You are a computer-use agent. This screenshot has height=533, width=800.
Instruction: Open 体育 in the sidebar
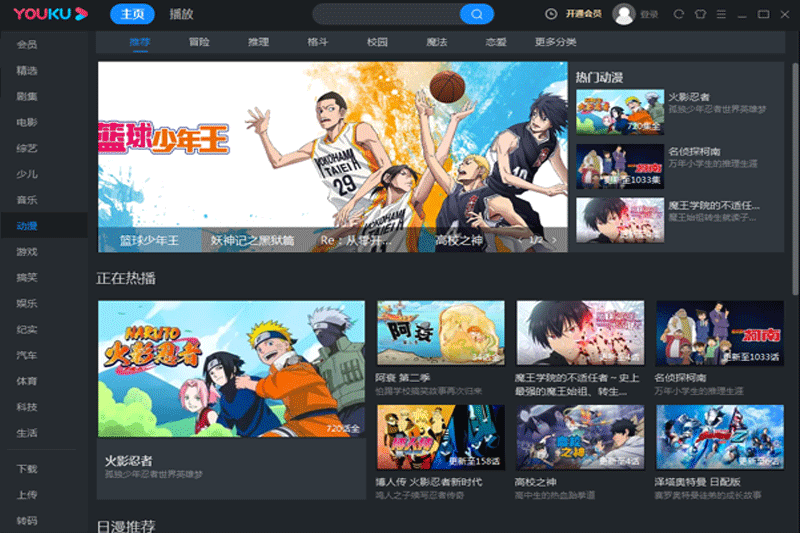tap(27, 381)
